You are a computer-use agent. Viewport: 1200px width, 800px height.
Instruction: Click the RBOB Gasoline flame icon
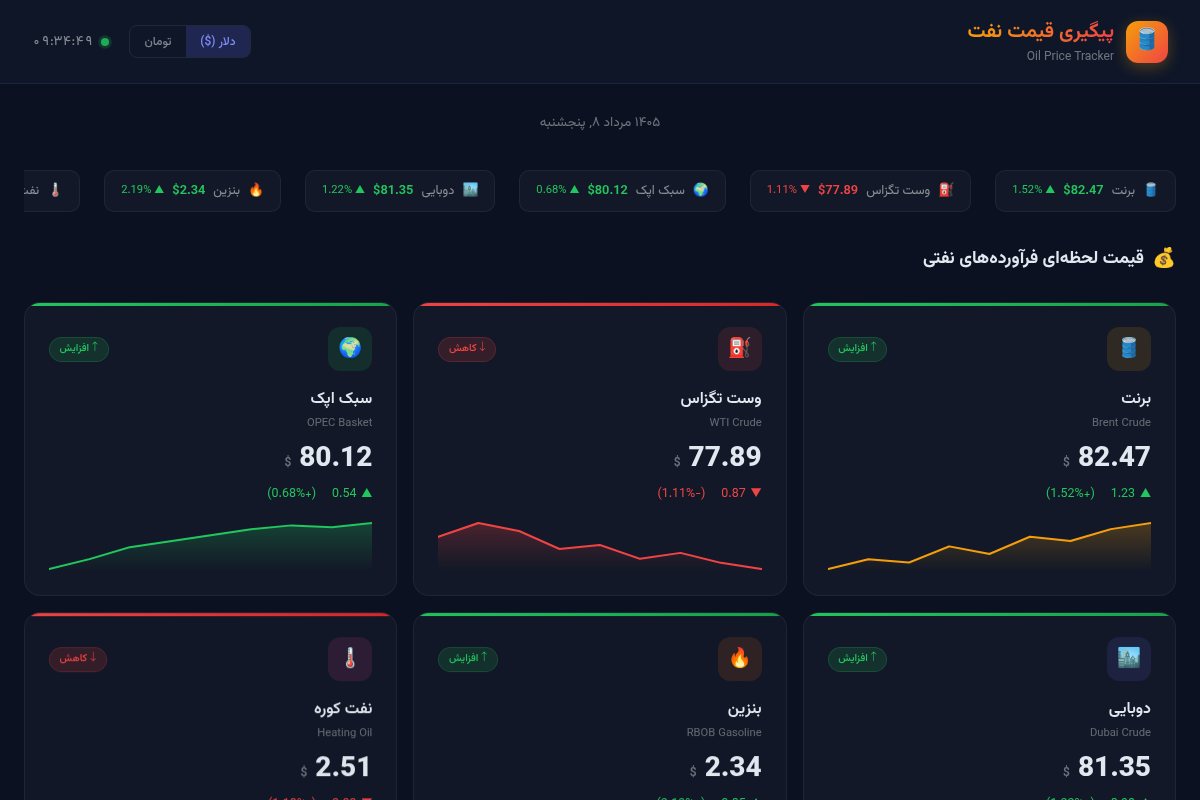[x=740, y=659]
